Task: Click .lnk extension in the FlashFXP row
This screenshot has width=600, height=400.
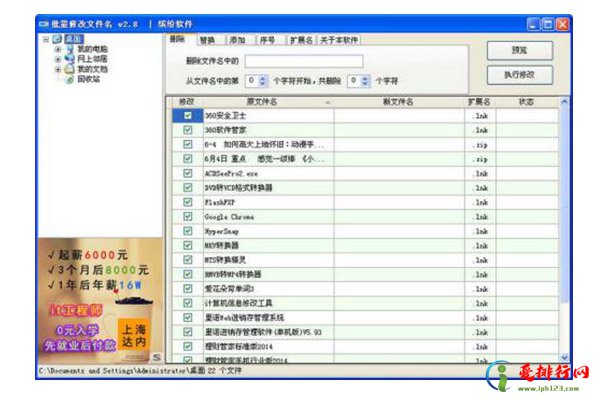Action: pyautogui.click(x=480, y=202)
